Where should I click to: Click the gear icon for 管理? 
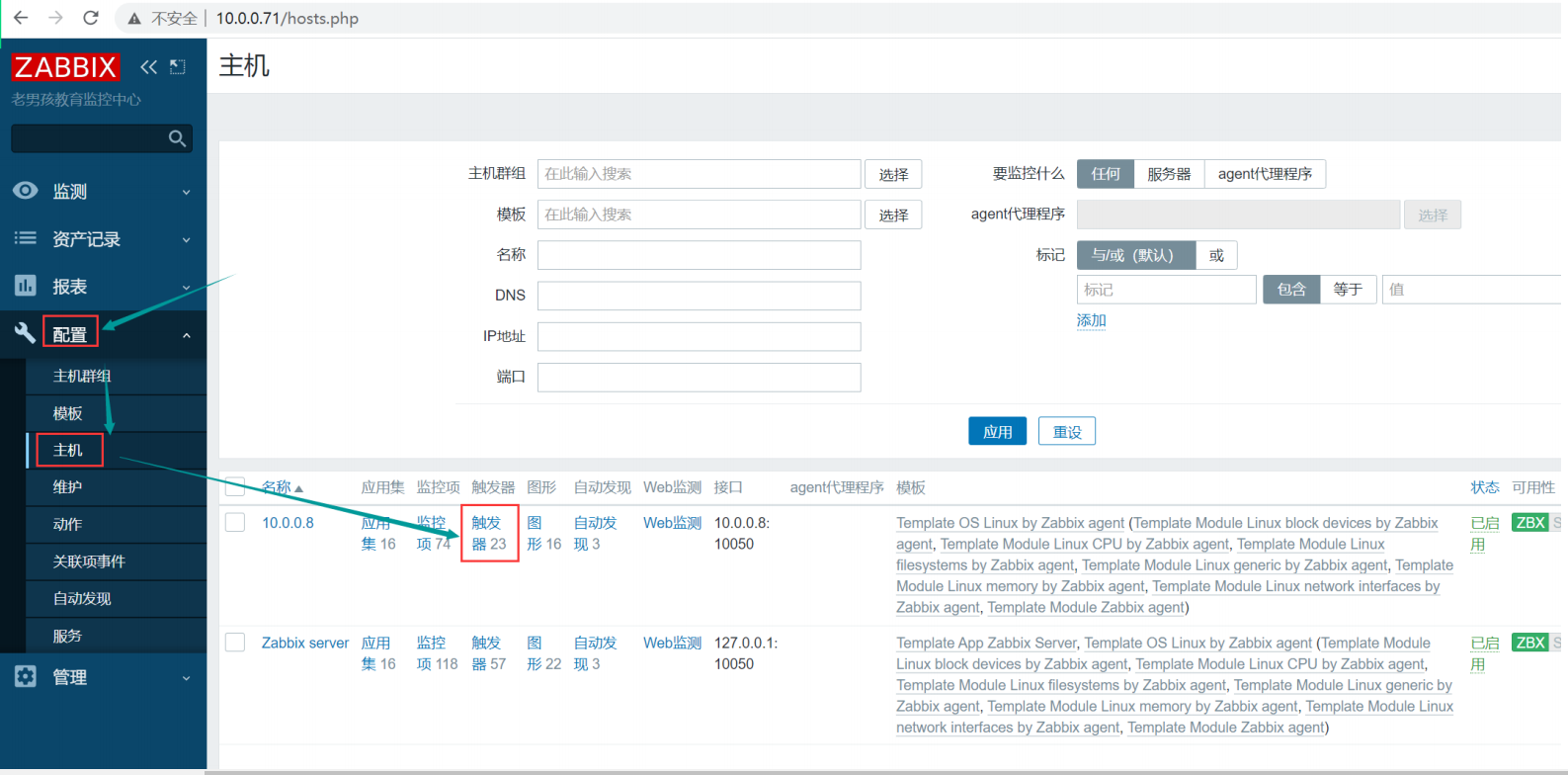click(26, 676)
